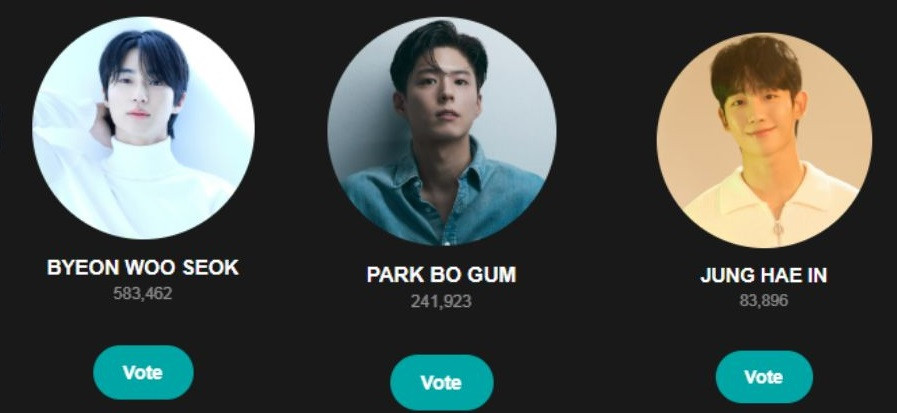The image size is (897, 413).
Task: Select the 583,462 vote count
Action: tap(142, 293)
